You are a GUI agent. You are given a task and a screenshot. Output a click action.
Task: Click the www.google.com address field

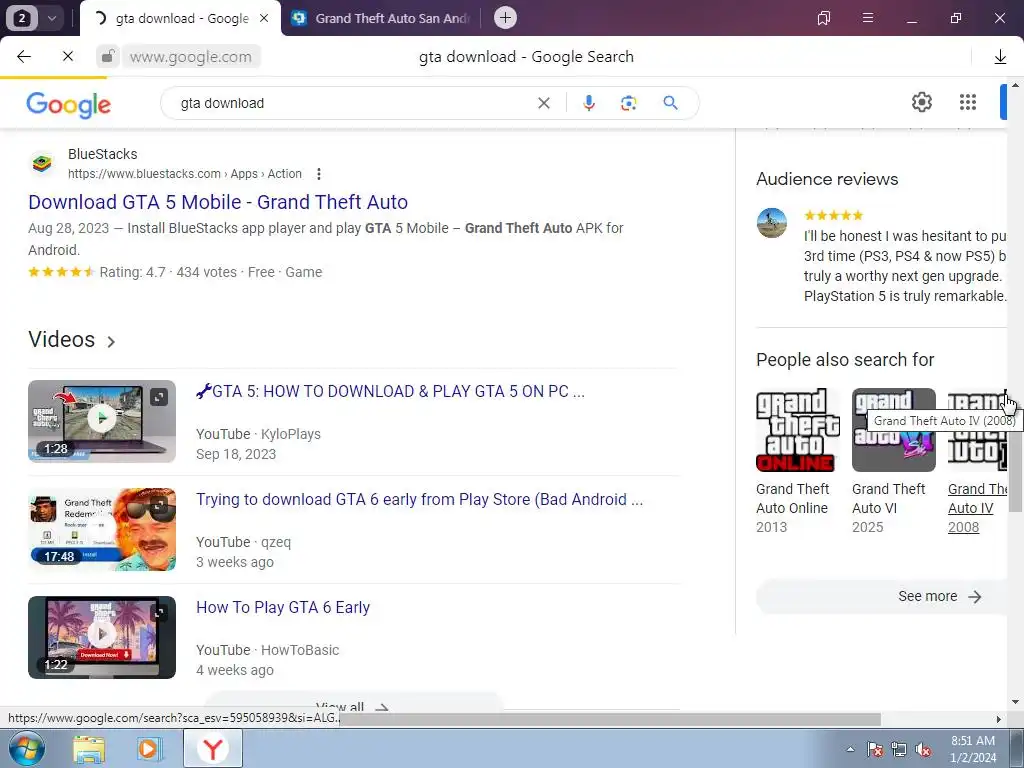pyautogui.click(x=191, y=57)
